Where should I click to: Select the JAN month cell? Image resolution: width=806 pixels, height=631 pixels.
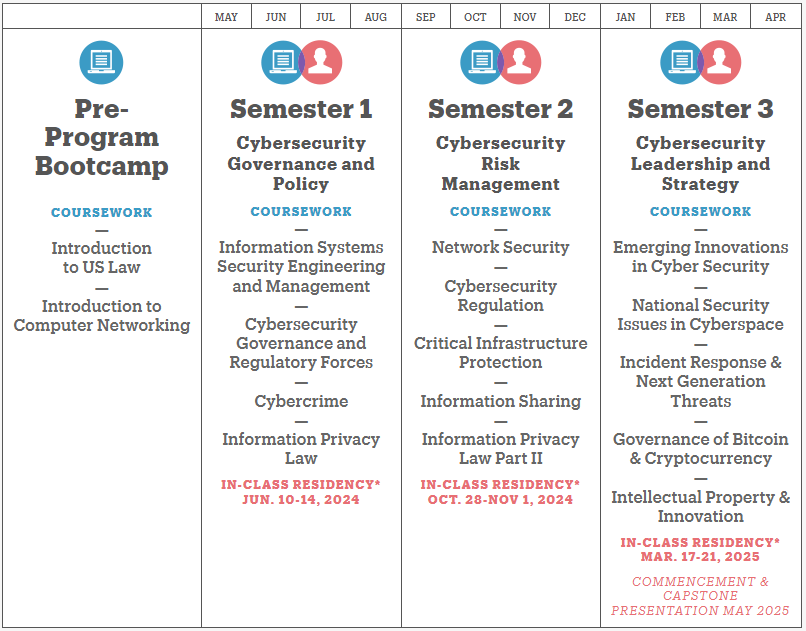(625, 17)
